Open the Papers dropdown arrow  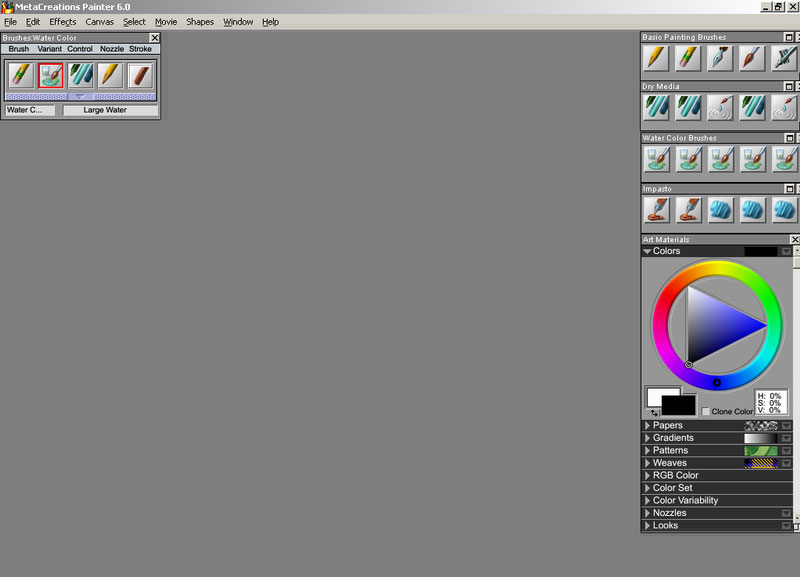coord(786,425)
